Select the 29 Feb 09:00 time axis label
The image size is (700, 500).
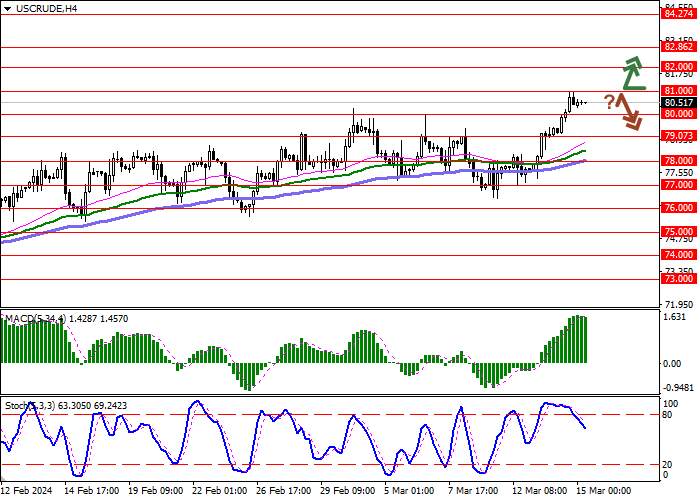(348, 491)
